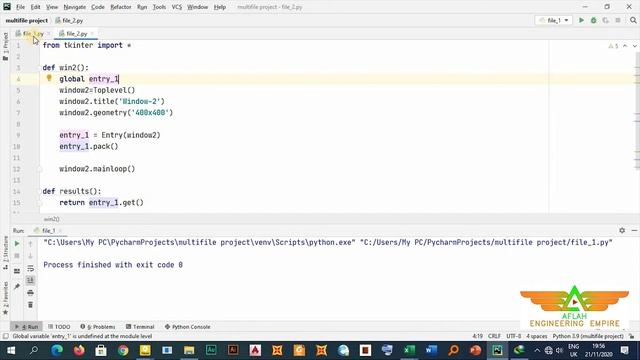Jump to the previous highlighted error arrow
Viewport: 640px width, 360px height.
(x=625, y=46)
